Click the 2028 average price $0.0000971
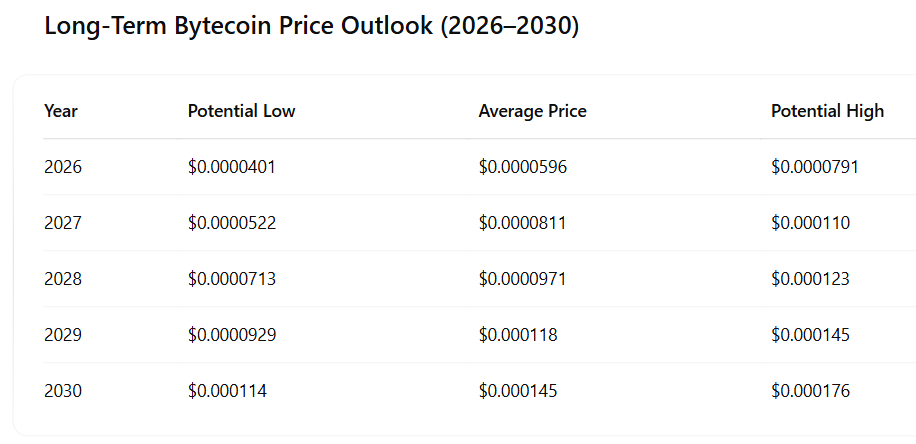Viewport: 916px width, 444px height. (x=523, y=279)
